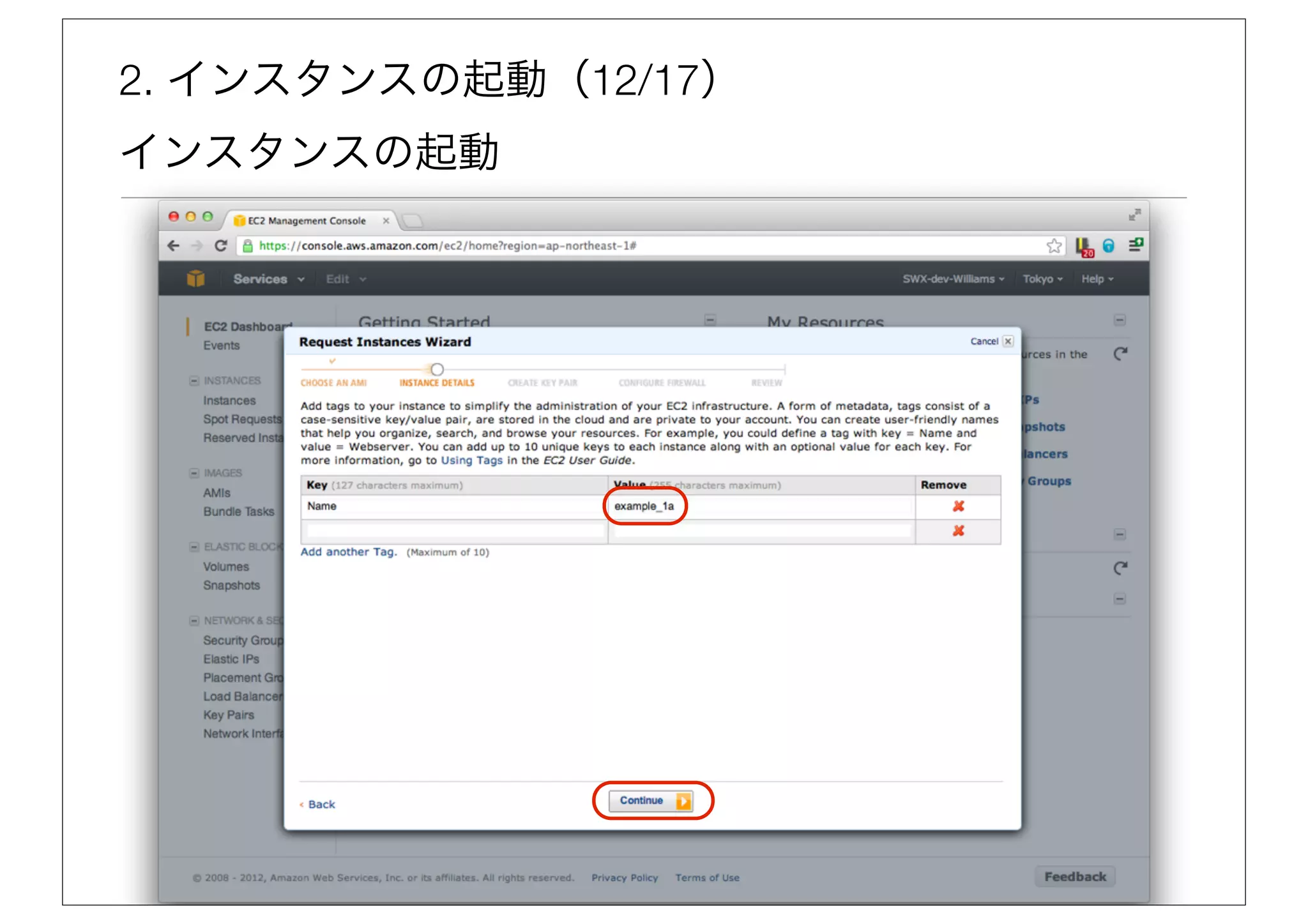The width and height of the screenshot is (1308, 924).
Task: Click refresh icon in My Resources panel
Action: click(1120, 354)
